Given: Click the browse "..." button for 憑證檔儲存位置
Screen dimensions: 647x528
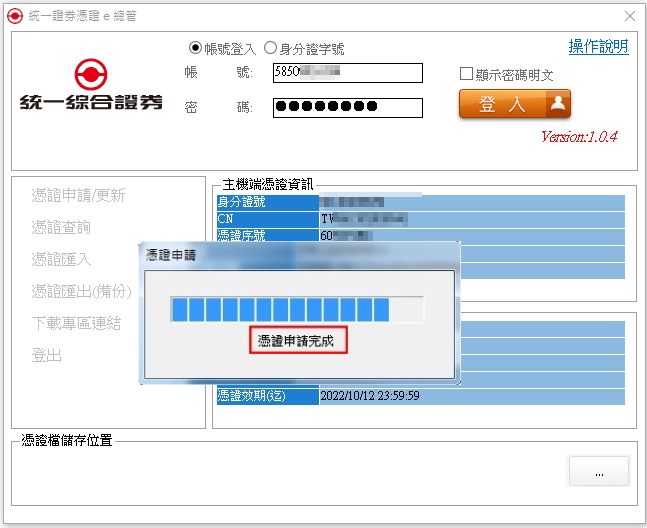Looking at the screenshot, I should 599,470.
